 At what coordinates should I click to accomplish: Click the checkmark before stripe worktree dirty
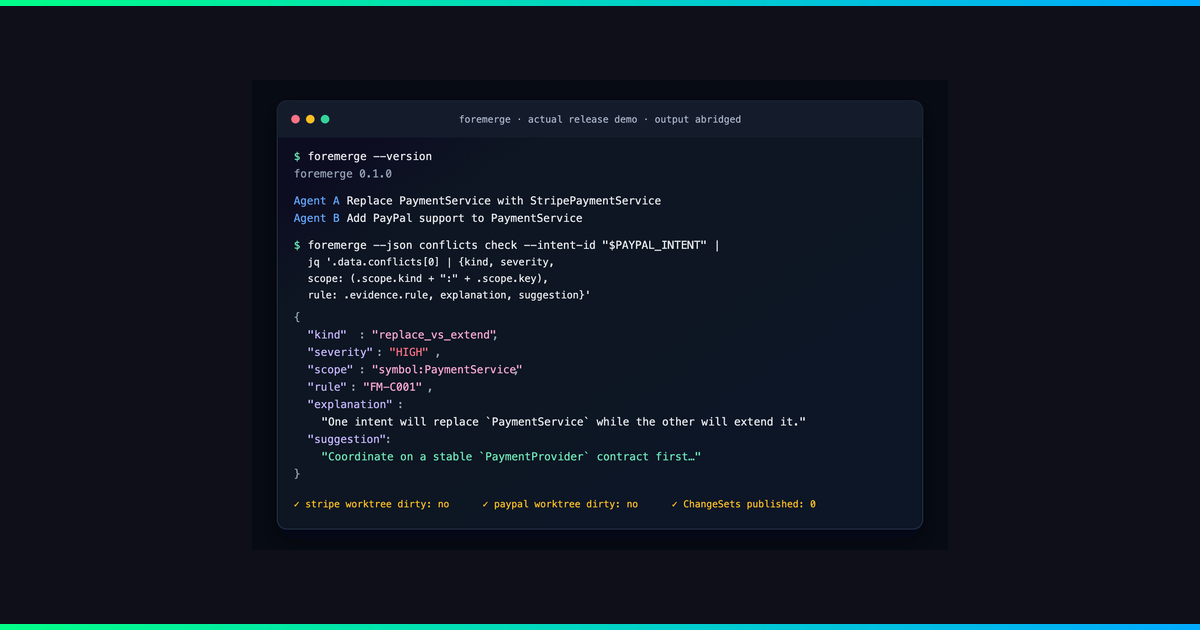297,504
